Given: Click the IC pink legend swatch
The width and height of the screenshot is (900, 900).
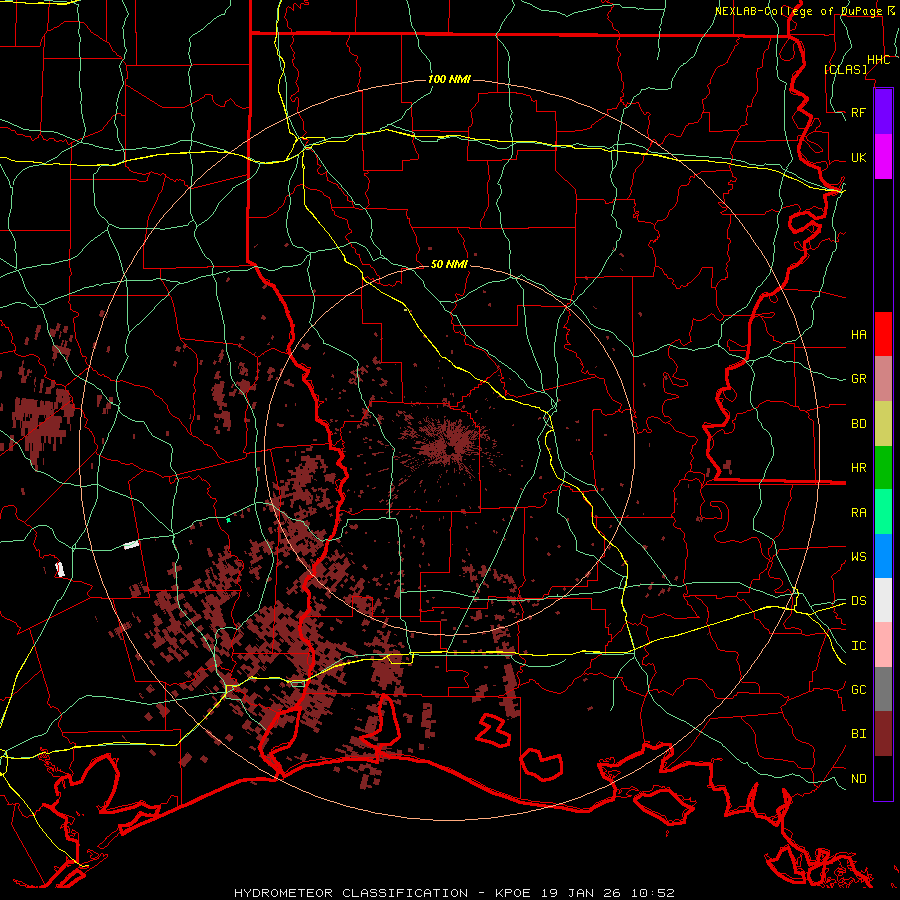Looking at the screenshot, I should coord(883,645).
